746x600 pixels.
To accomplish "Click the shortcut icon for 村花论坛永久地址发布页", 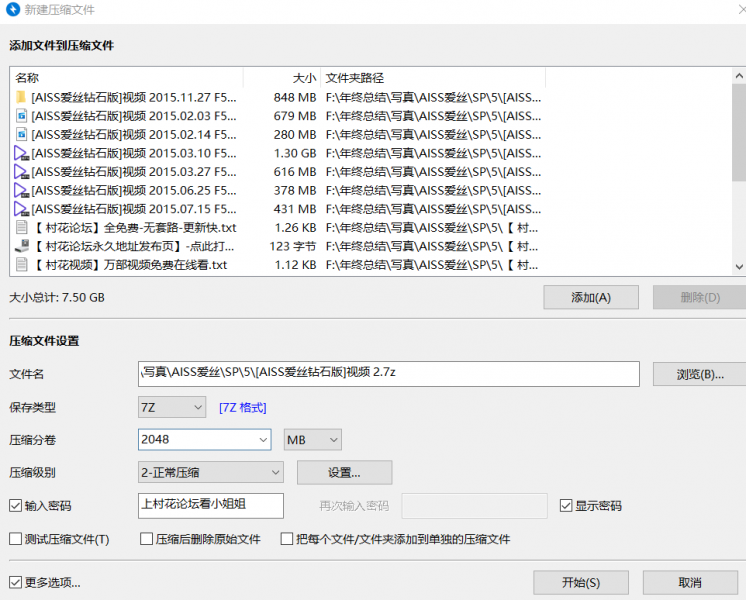I will pos(21,247).
